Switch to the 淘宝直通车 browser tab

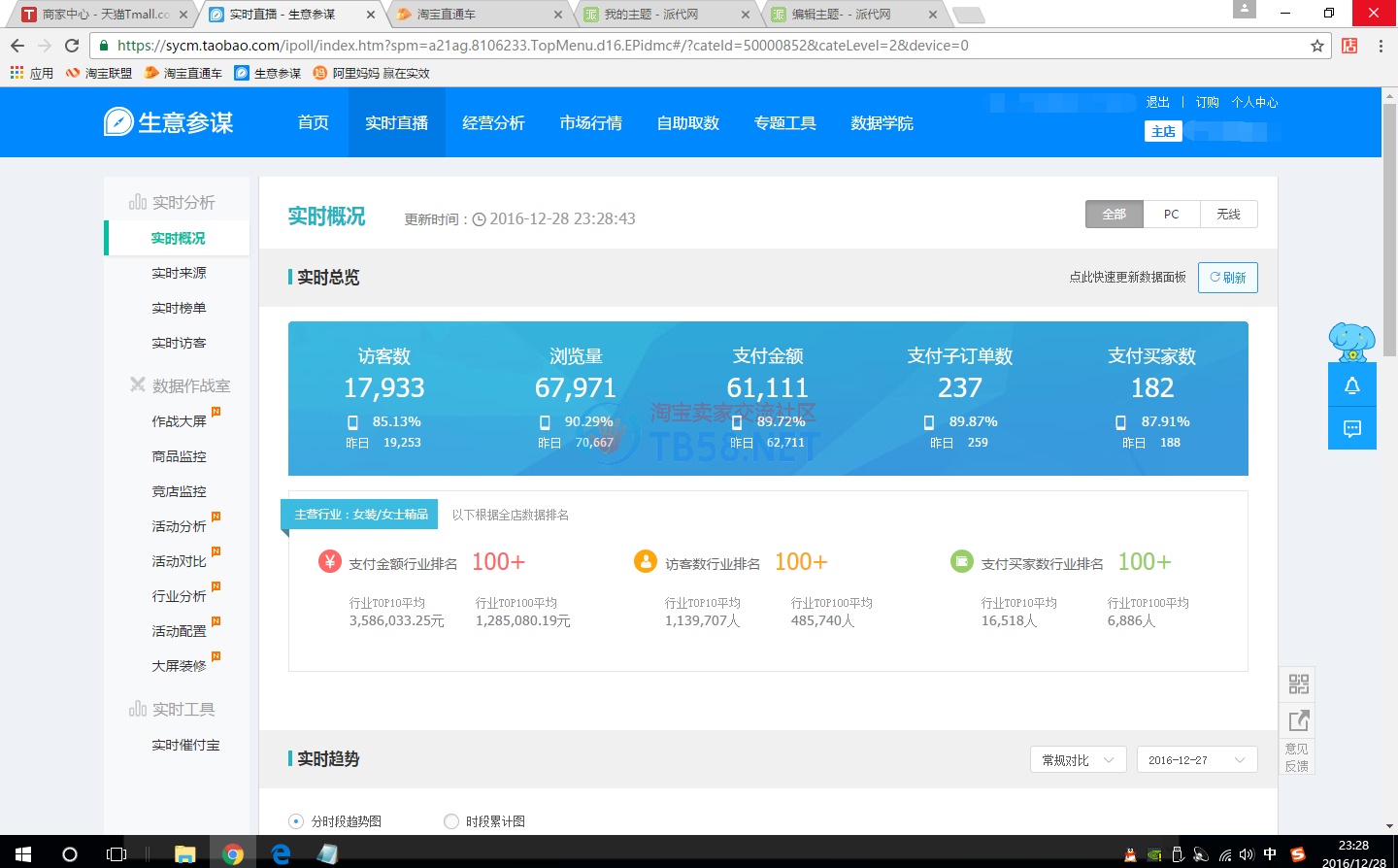[476, 15]
